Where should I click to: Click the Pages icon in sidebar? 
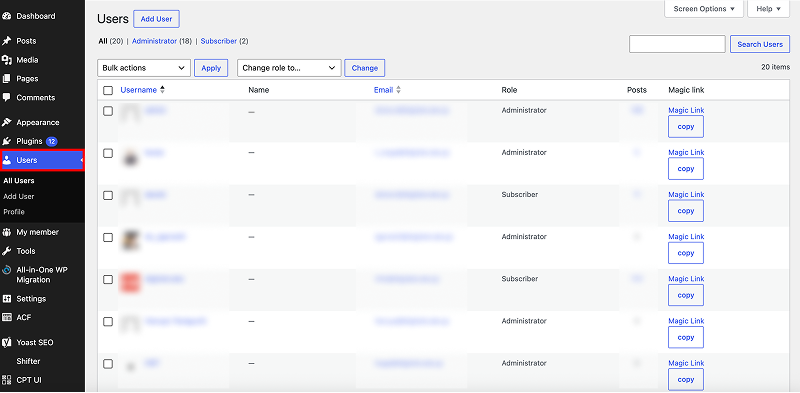pos(7,79)
